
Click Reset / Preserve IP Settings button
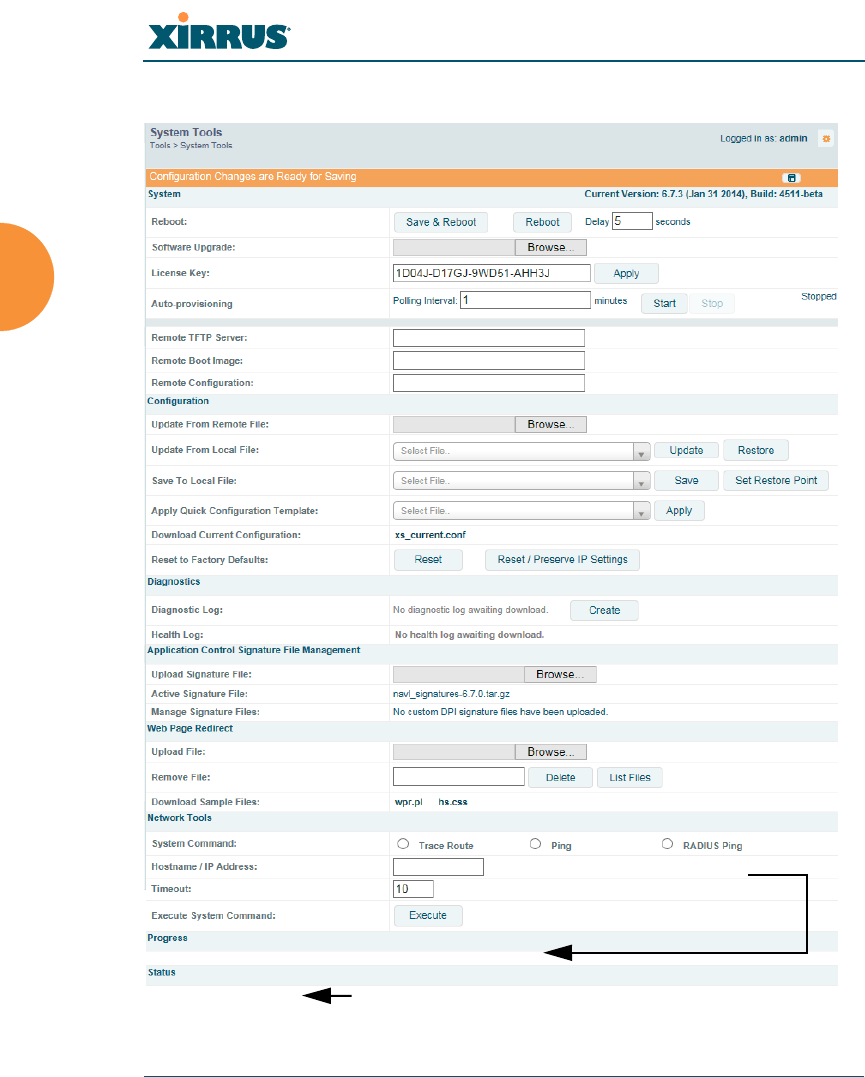coord(562,560)
